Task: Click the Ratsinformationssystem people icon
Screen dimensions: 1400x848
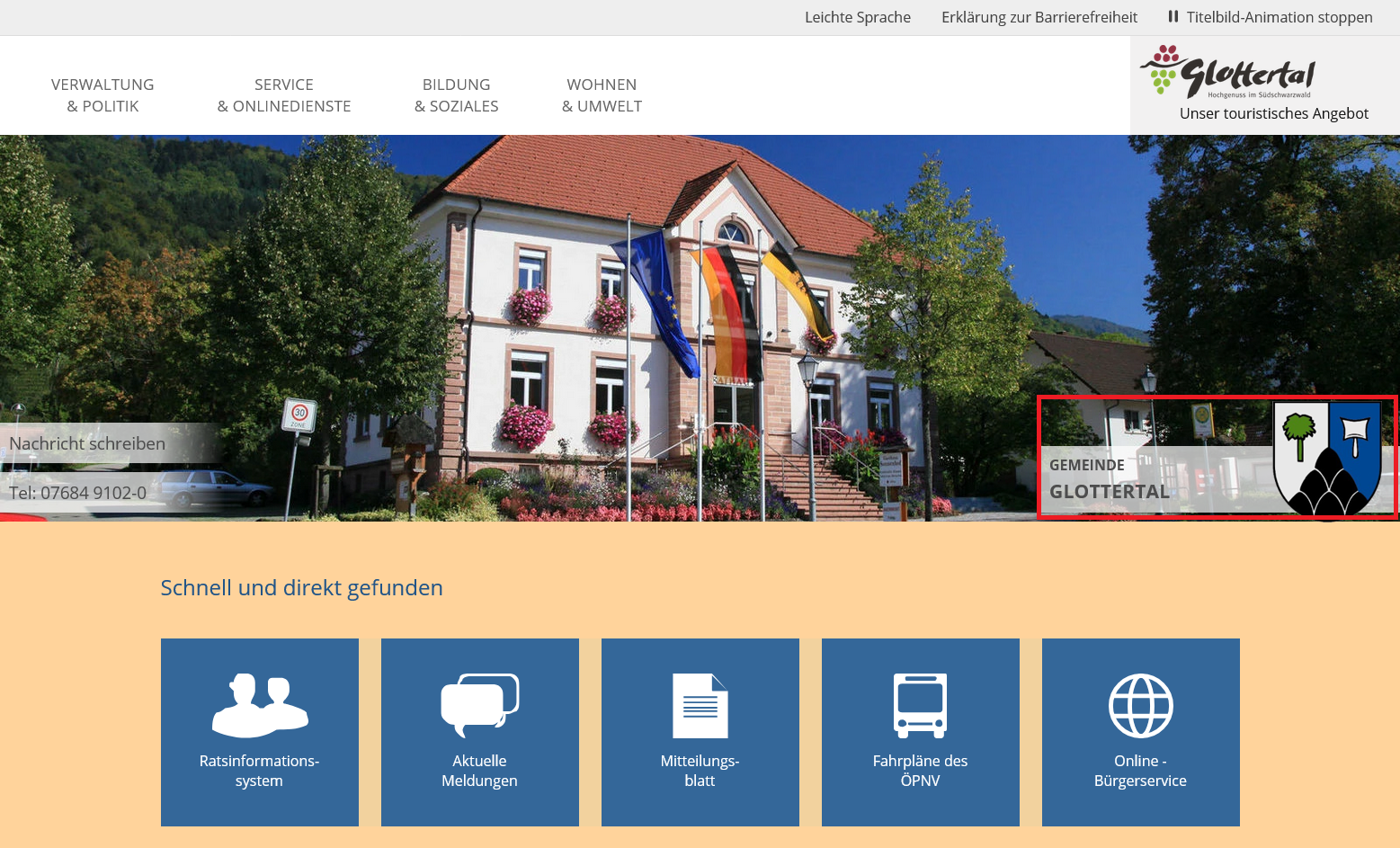Action: [260, 705]
